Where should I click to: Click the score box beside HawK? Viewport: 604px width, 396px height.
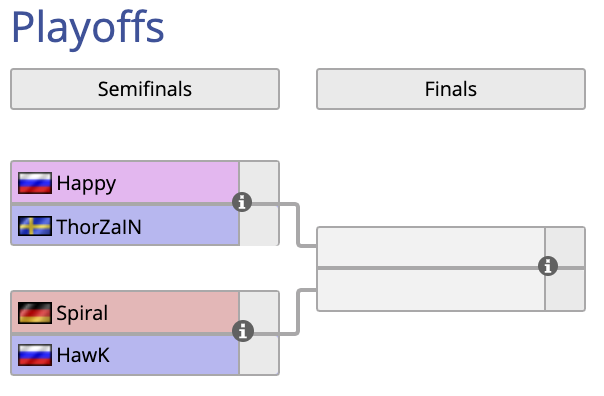pyautogui.click(x=259, y=355)
